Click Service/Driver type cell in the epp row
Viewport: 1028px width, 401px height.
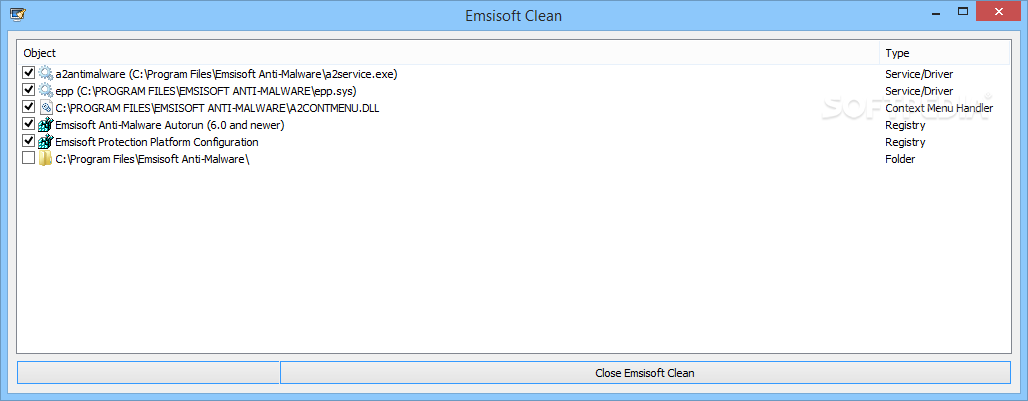click(919, 91)
